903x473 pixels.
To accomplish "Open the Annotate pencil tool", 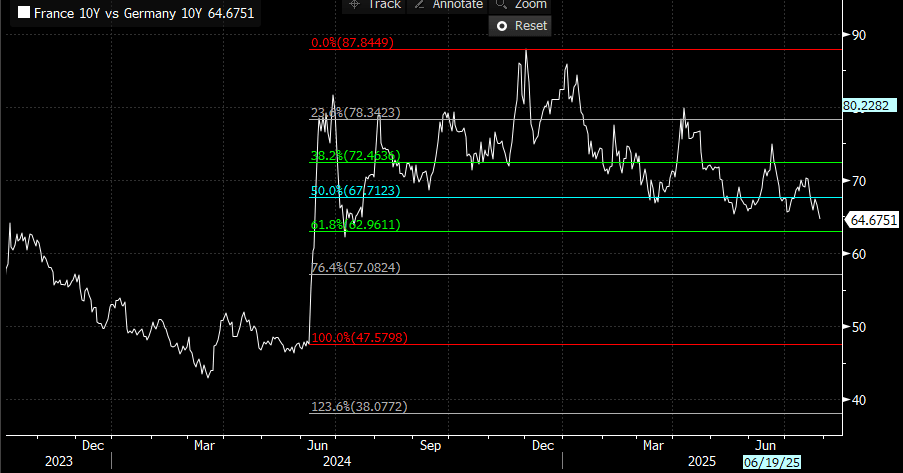I will coord(447,5).
